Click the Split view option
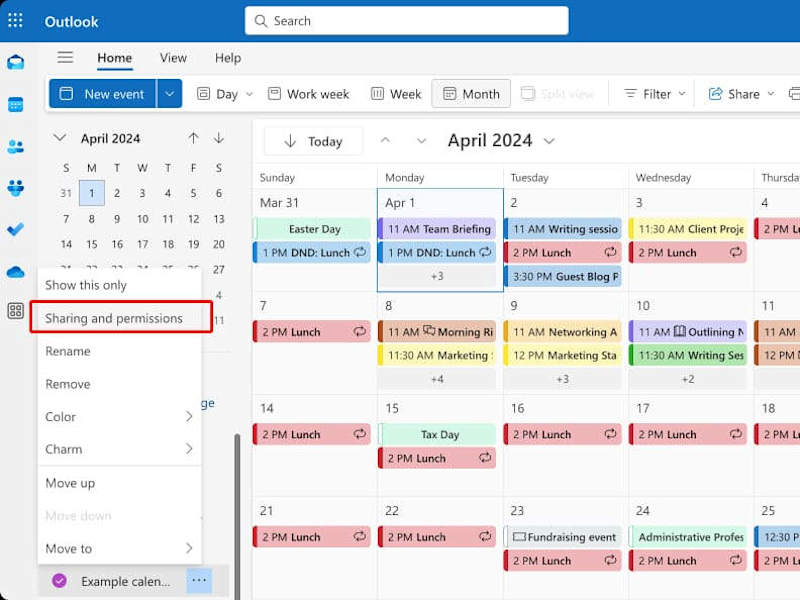Viewport: 800px width, 600px height. tap(557, 94)
